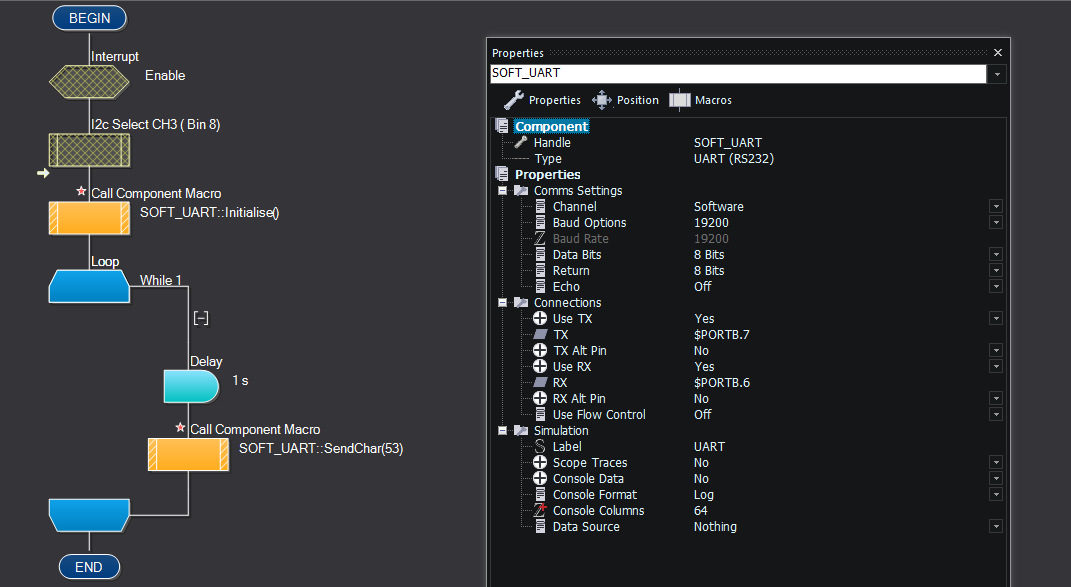Click the Scope Traces plus icon
This screenshot has height=587, width=1071.
pos(540,463)
